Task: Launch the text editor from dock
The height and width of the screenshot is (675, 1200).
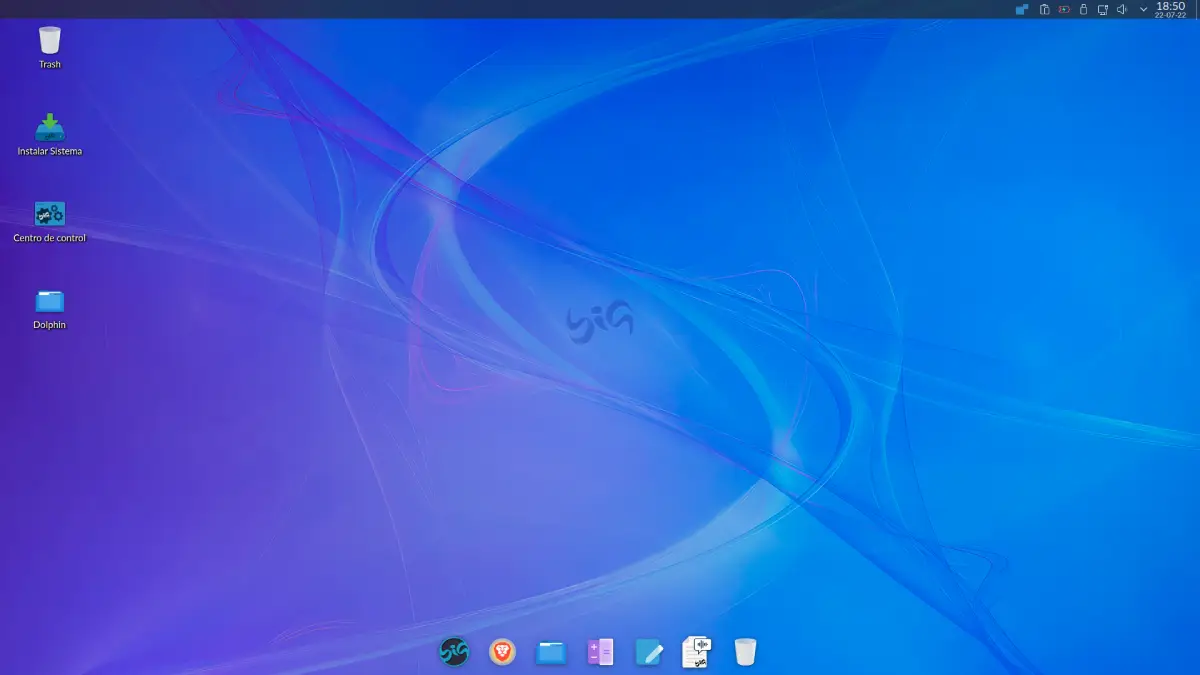Action: [x=649, y=653]
